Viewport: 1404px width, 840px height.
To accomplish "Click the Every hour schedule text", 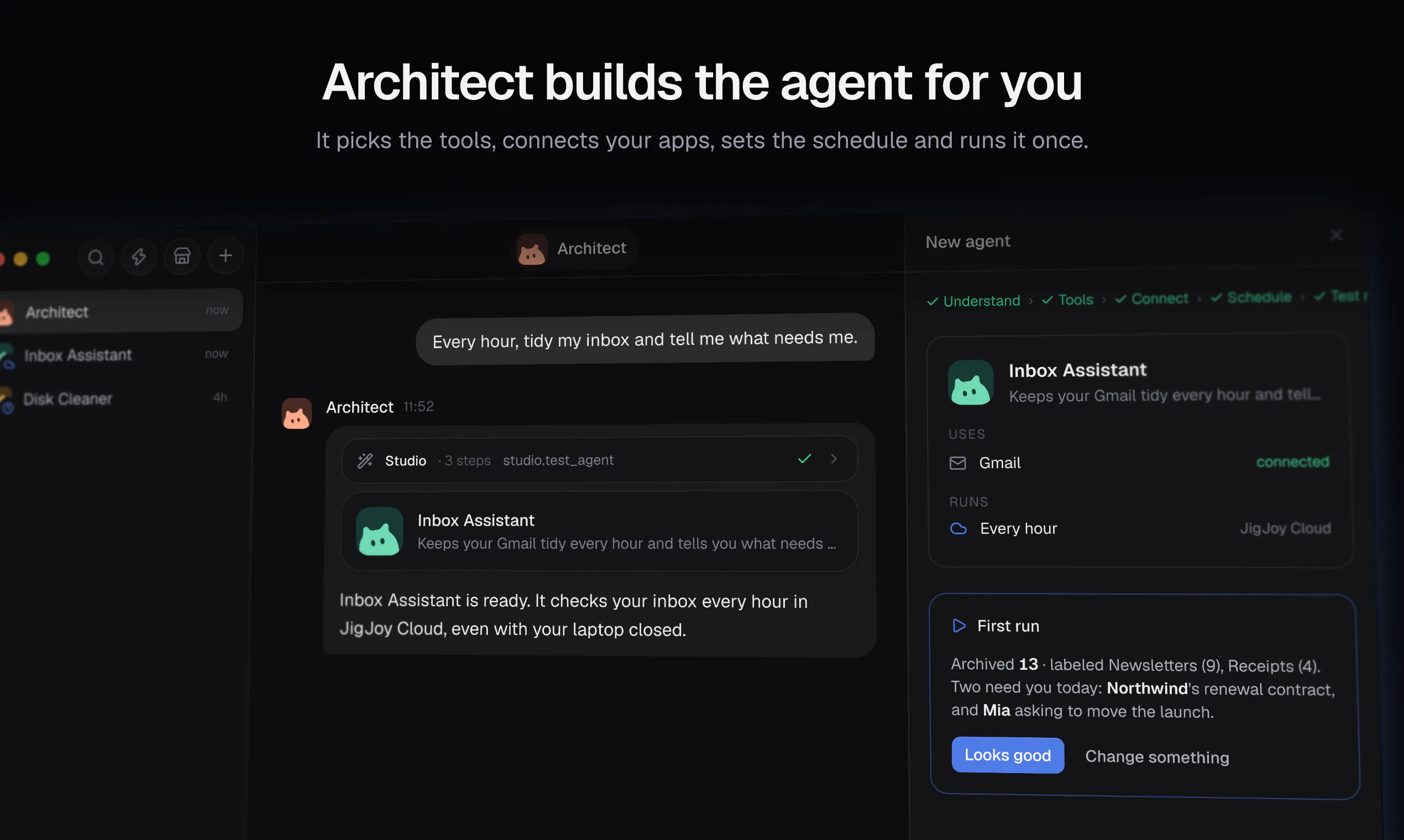I will point(1019,528).
